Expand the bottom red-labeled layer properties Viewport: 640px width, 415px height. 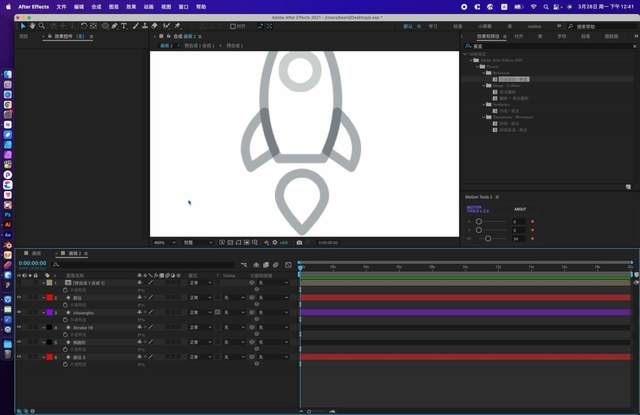tap(44, 357)
